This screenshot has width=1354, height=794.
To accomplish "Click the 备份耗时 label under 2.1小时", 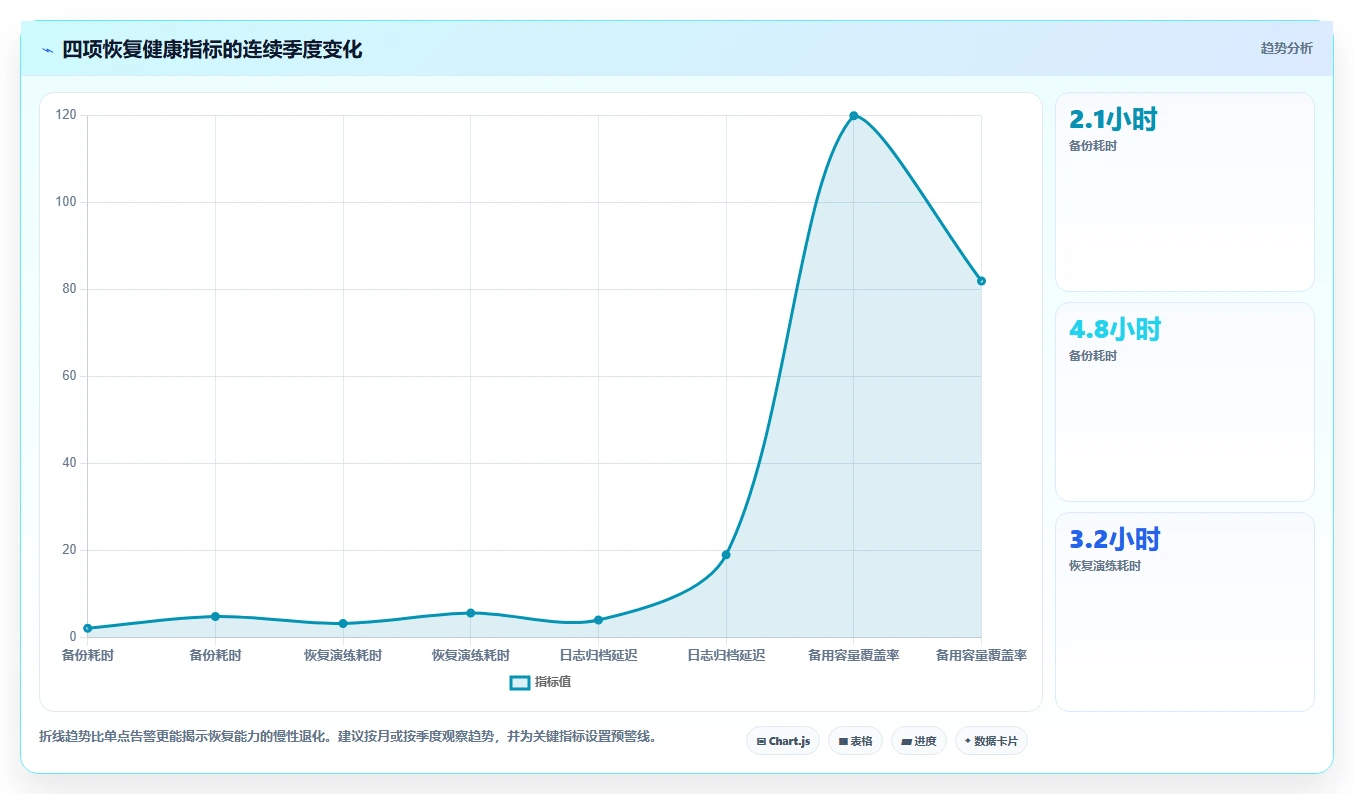I will point(1093,146).
